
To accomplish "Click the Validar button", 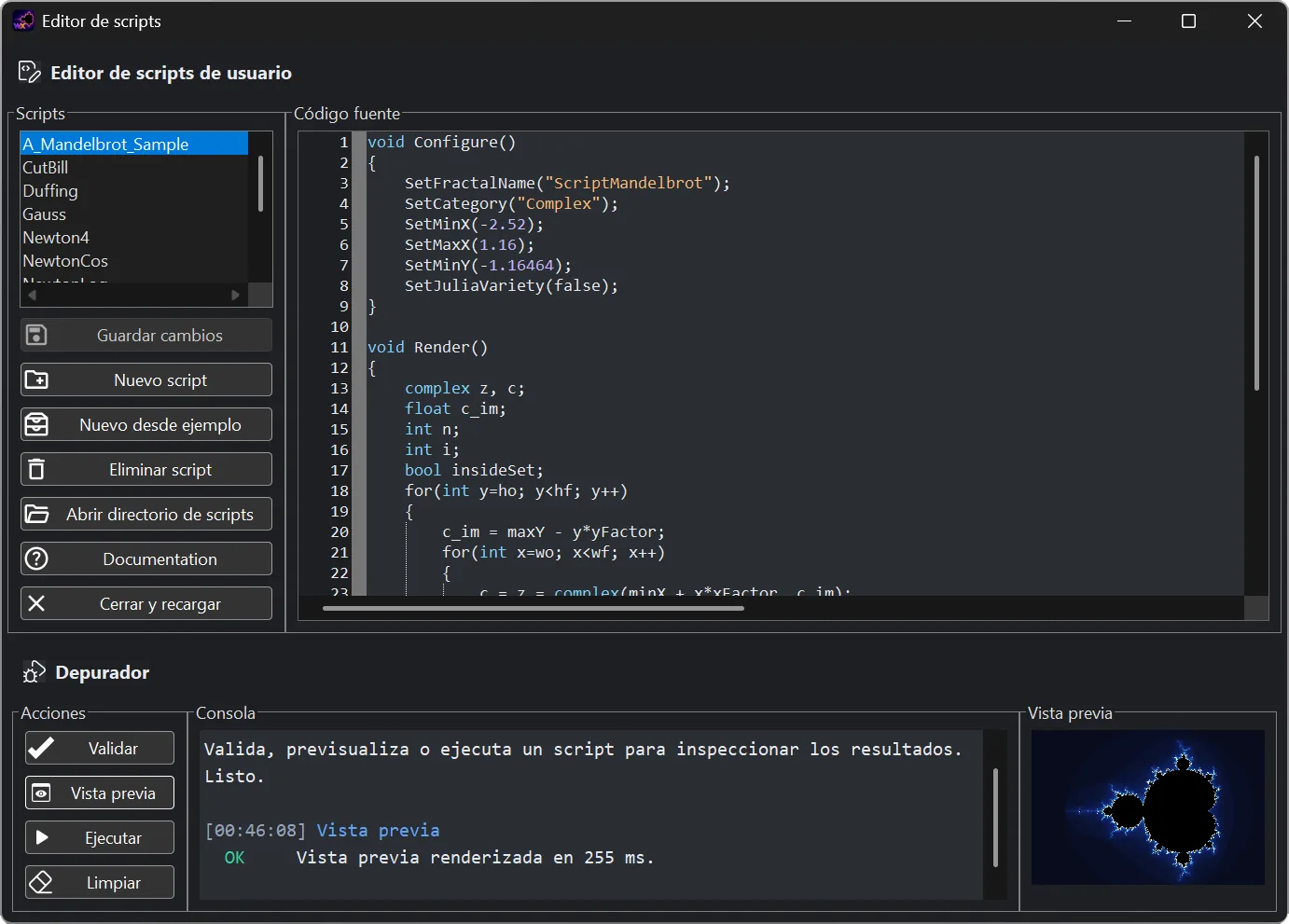I will pyautogui.click(x=100, y=748).
